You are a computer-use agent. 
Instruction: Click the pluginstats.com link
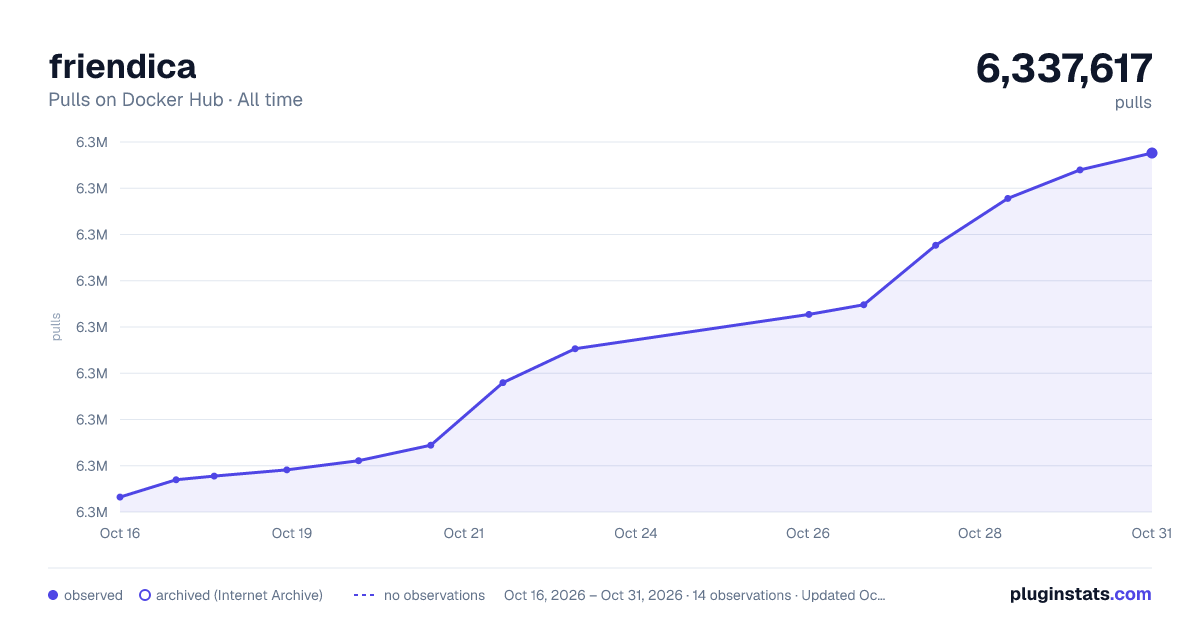coord(1080,594)
